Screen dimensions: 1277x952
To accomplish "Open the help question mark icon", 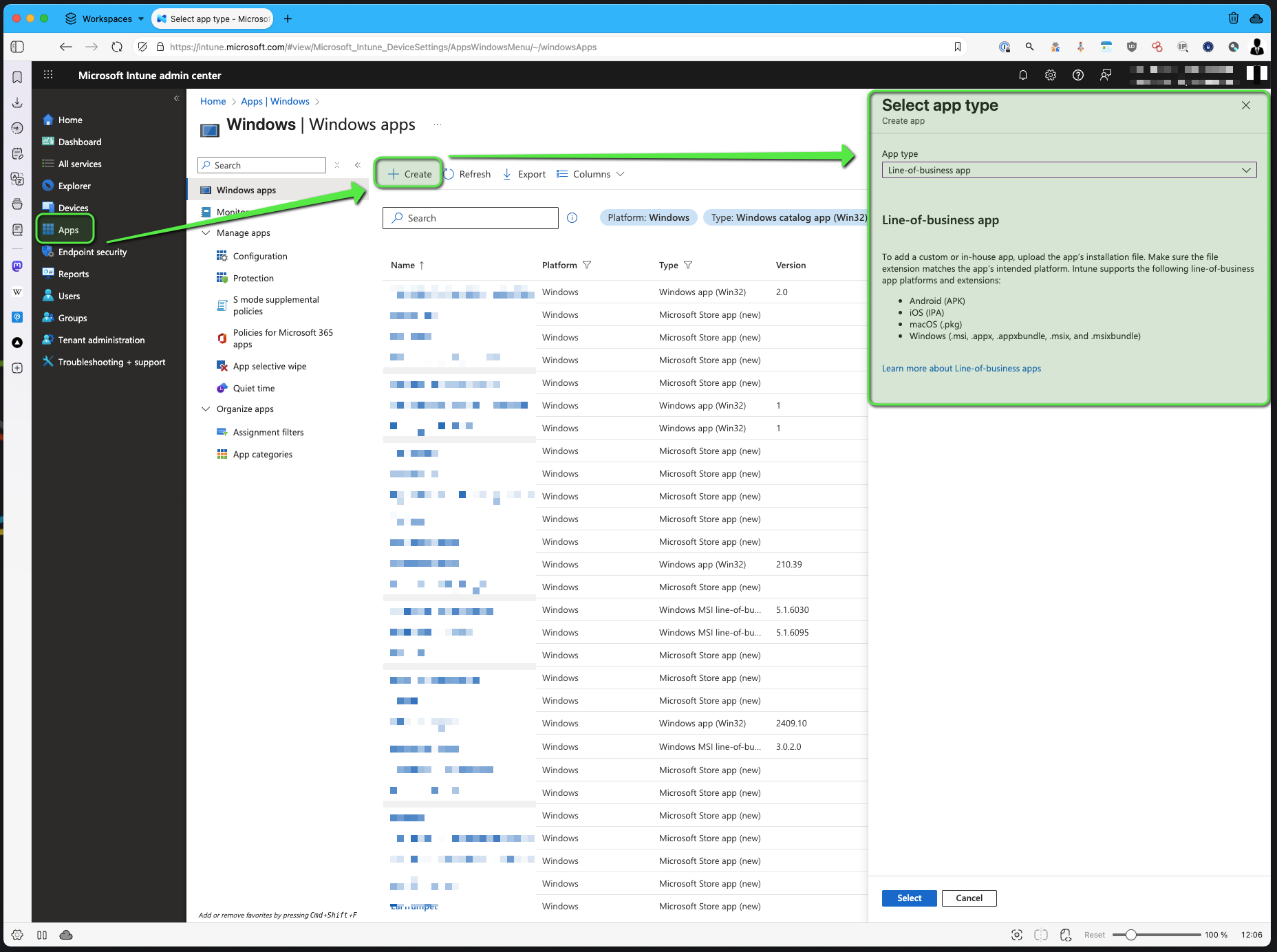I will [x=1078, y=75].
